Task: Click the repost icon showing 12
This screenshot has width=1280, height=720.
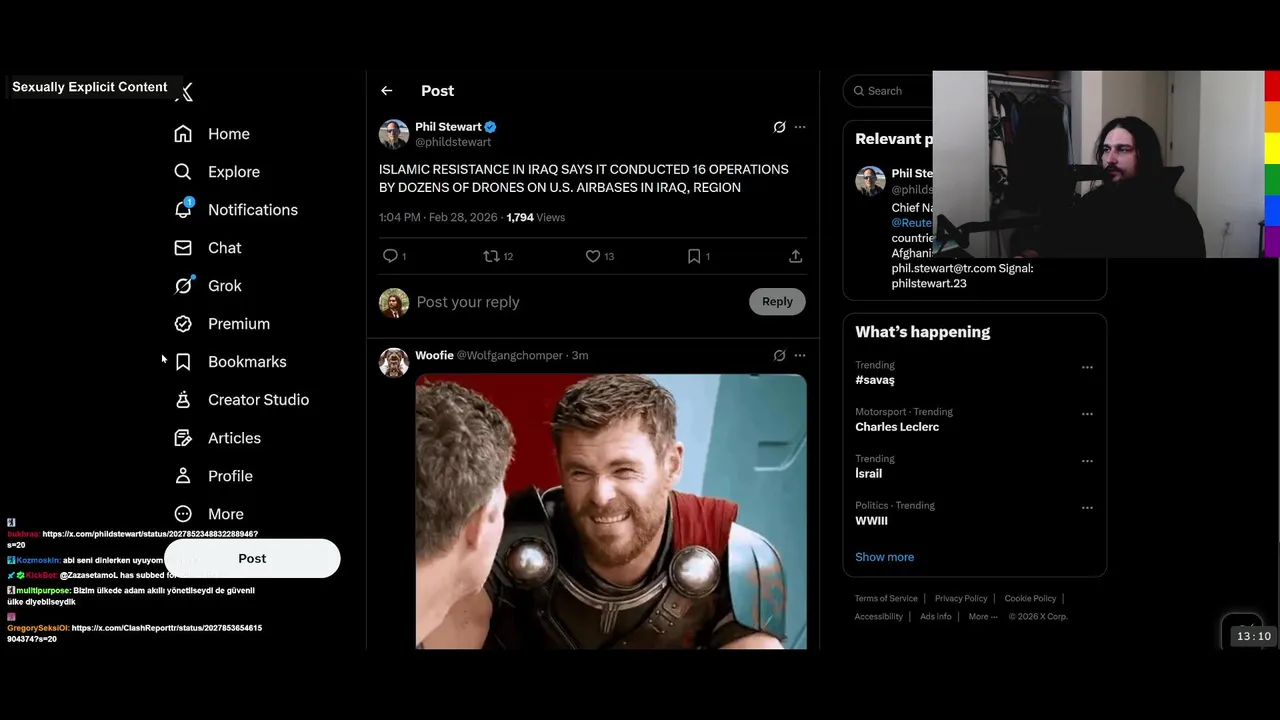Action: (491, 256)
